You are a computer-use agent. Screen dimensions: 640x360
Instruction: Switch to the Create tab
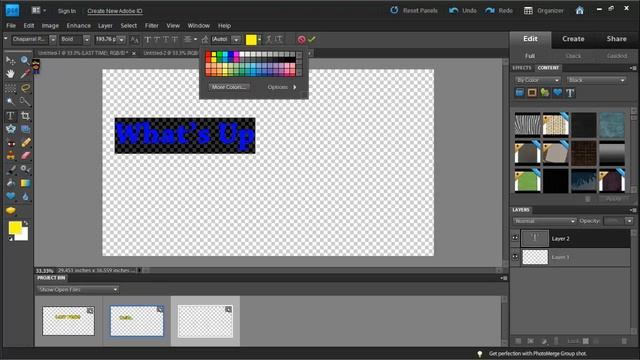point(573,39)
